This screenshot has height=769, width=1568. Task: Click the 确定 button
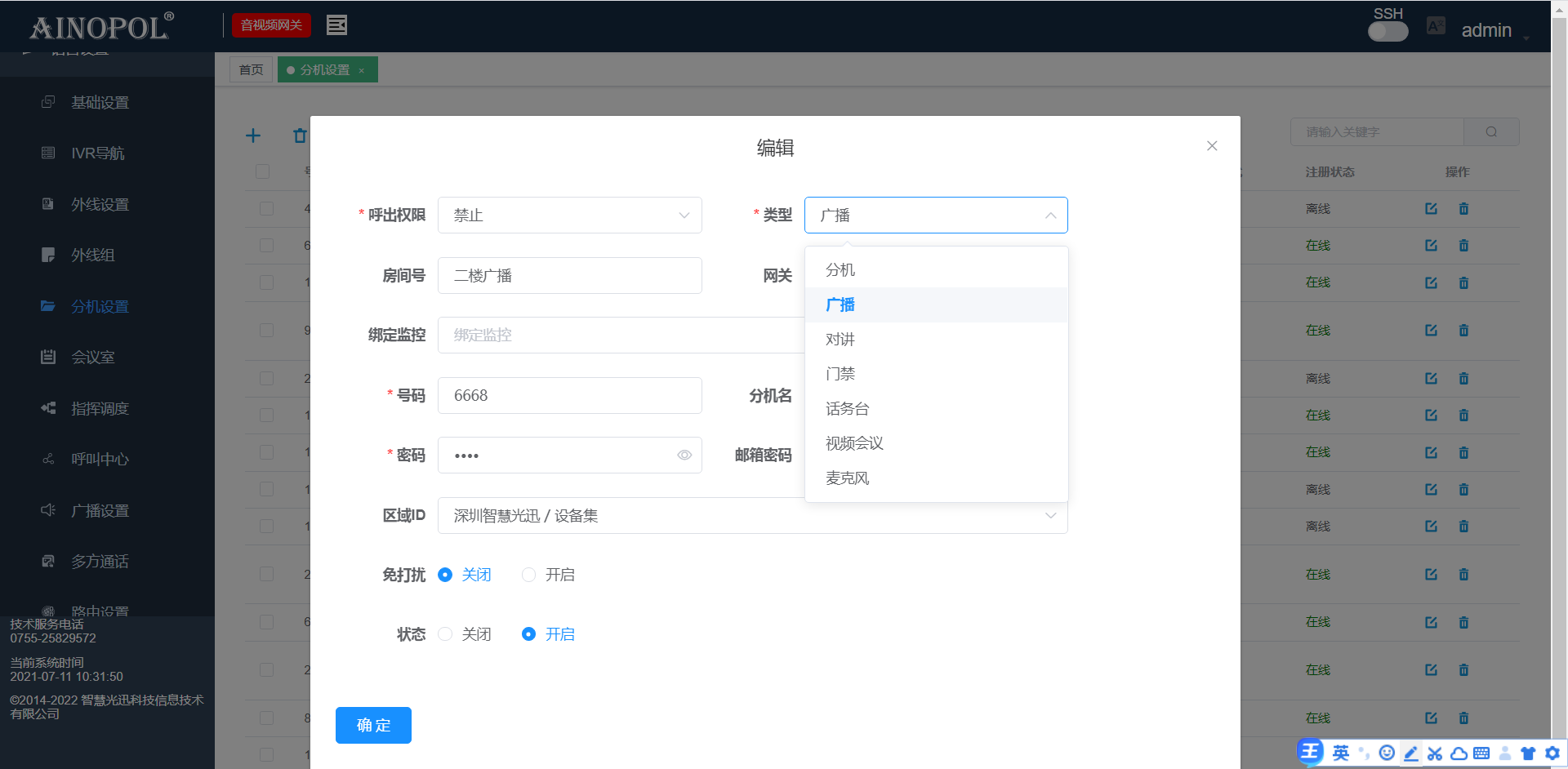point(373,725)
